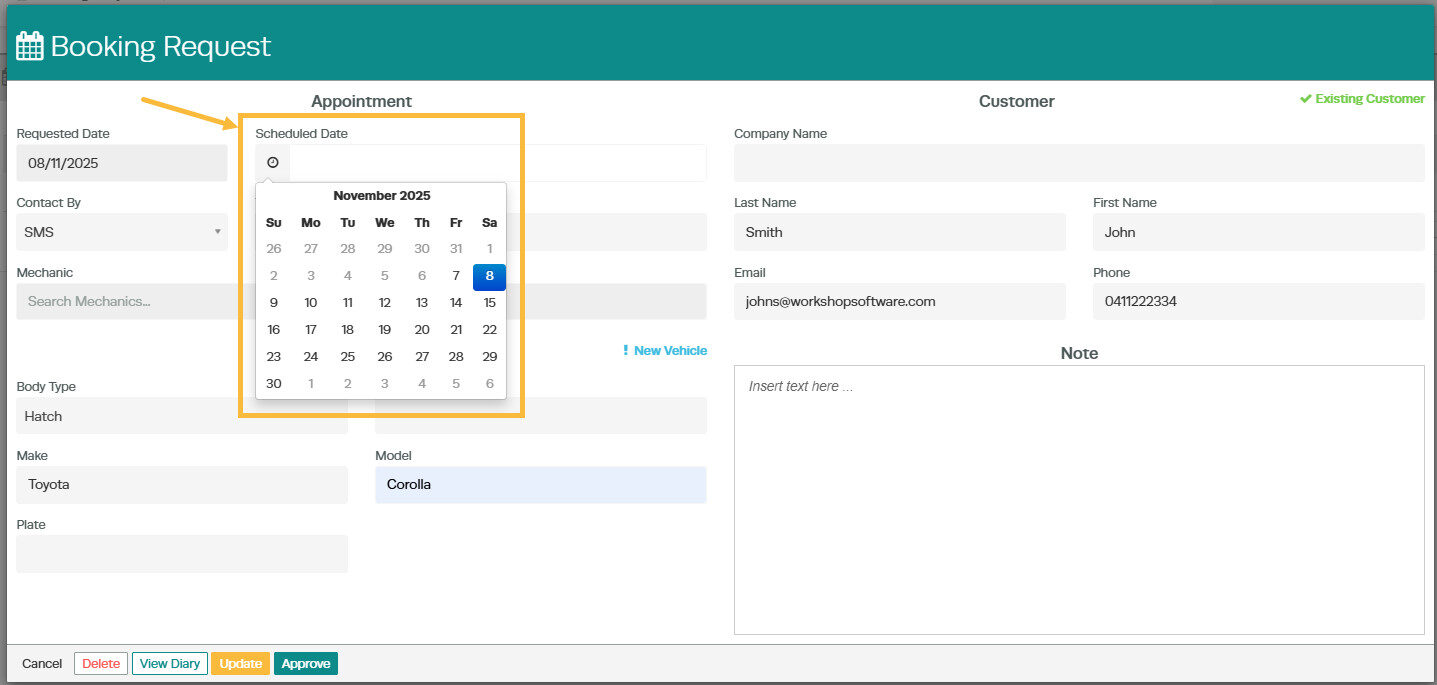Click the Existing Customer label
Screen dimensions: 1437x685
[x=1362, y=99]
